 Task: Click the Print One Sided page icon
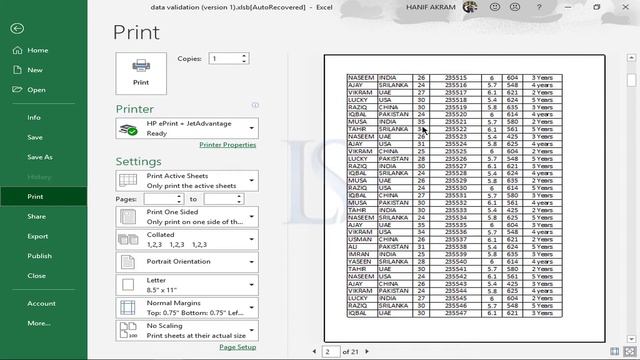click(128, 217)
